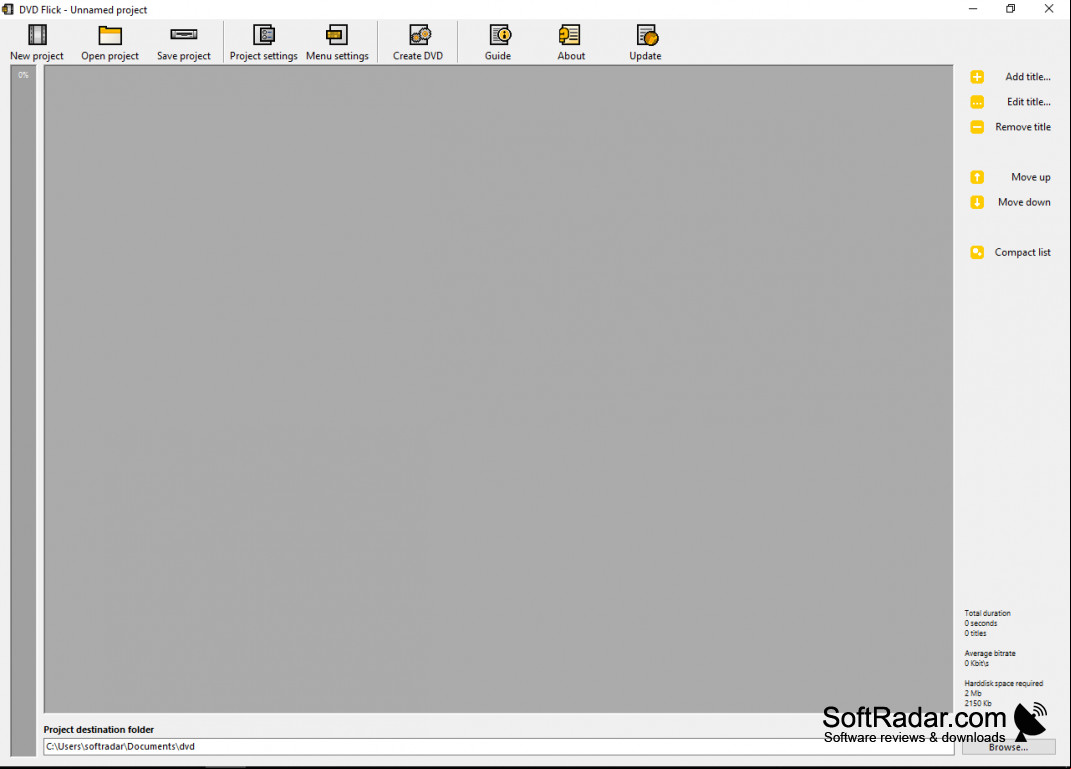The height and width of the screenshot is (769, 1071).
Task: Restore down the DVD Flick window
Action: tap(1011, 9)
